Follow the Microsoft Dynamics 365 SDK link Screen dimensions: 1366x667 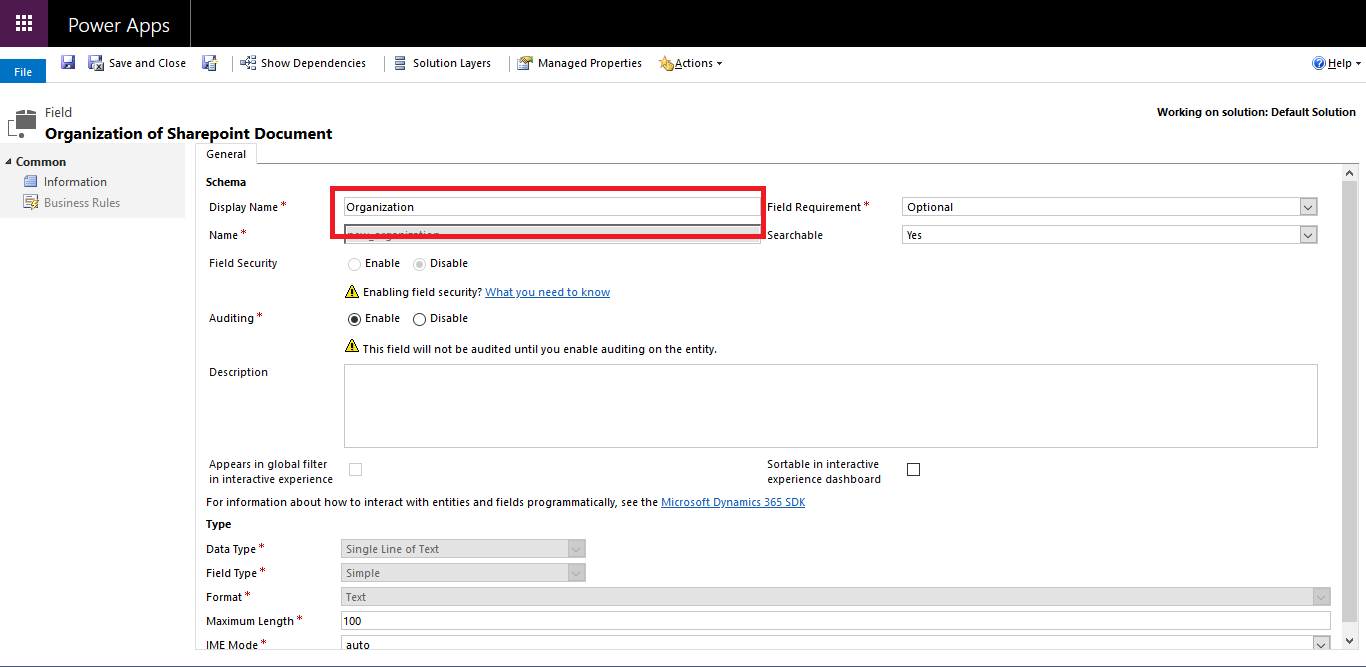point(733,501)
